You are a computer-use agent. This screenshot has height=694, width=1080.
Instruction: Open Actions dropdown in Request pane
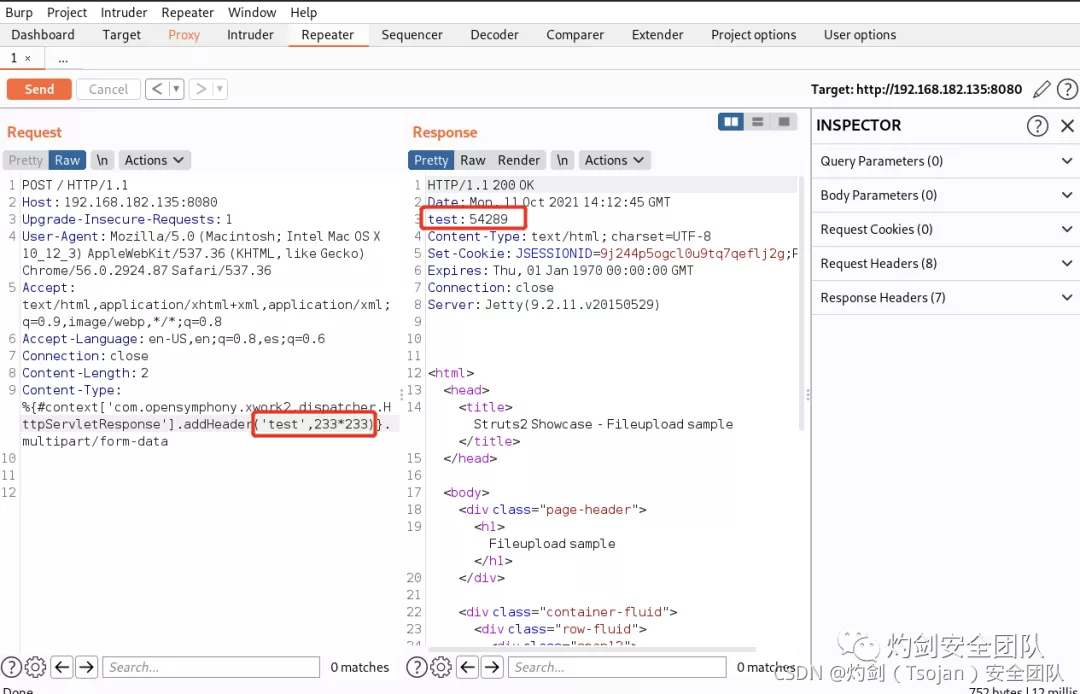tap(154, 160)
